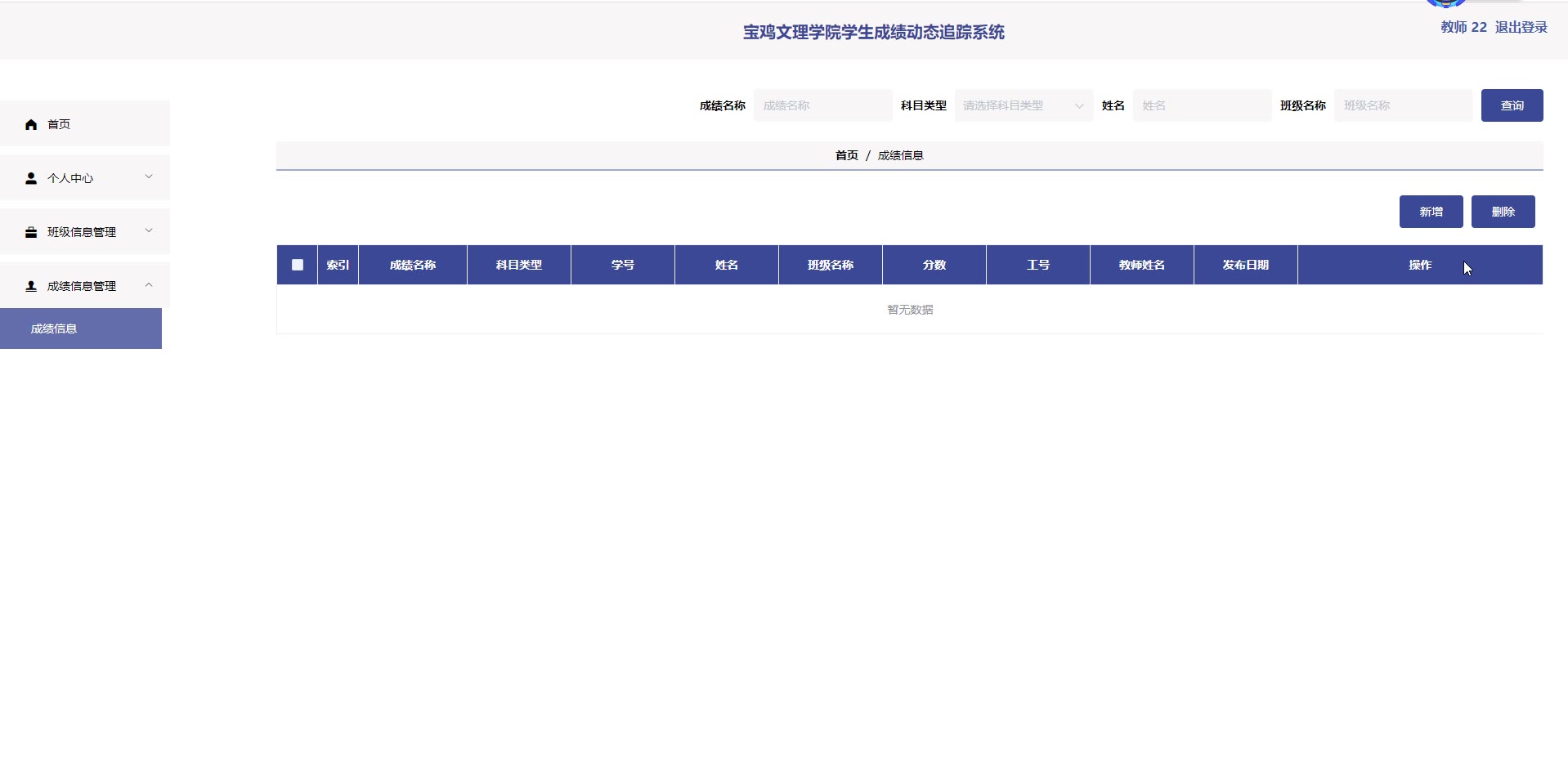Click the 暂无数据 empty table text

click(910, 310)
